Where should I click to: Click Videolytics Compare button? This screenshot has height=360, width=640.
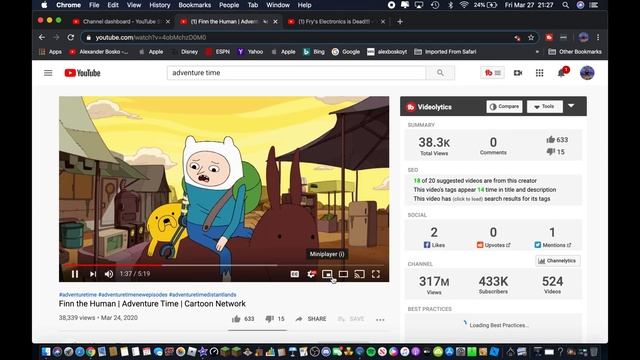pos(504,107)
